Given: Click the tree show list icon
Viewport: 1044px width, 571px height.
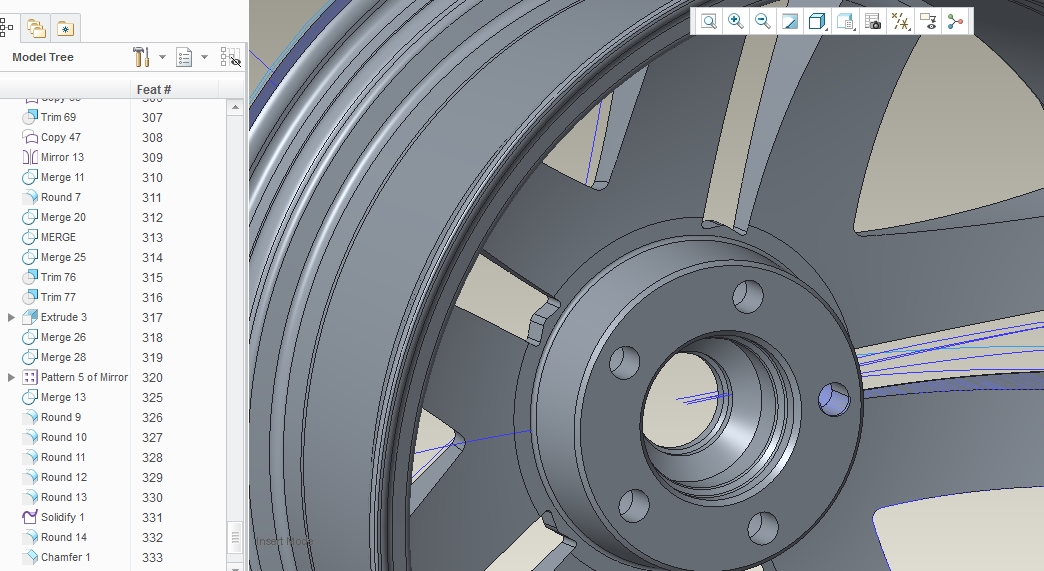Looking at the screenshot, I should [x=184, y=57].
